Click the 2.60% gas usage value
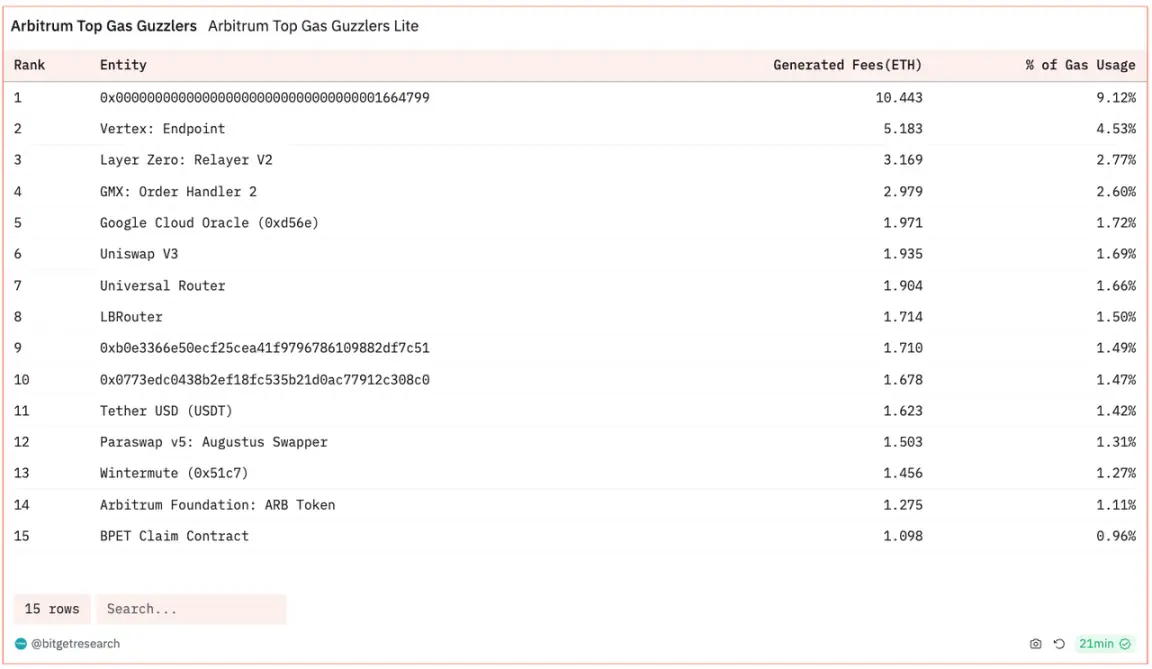The image size is (1152, 669). pos(1116,192)
